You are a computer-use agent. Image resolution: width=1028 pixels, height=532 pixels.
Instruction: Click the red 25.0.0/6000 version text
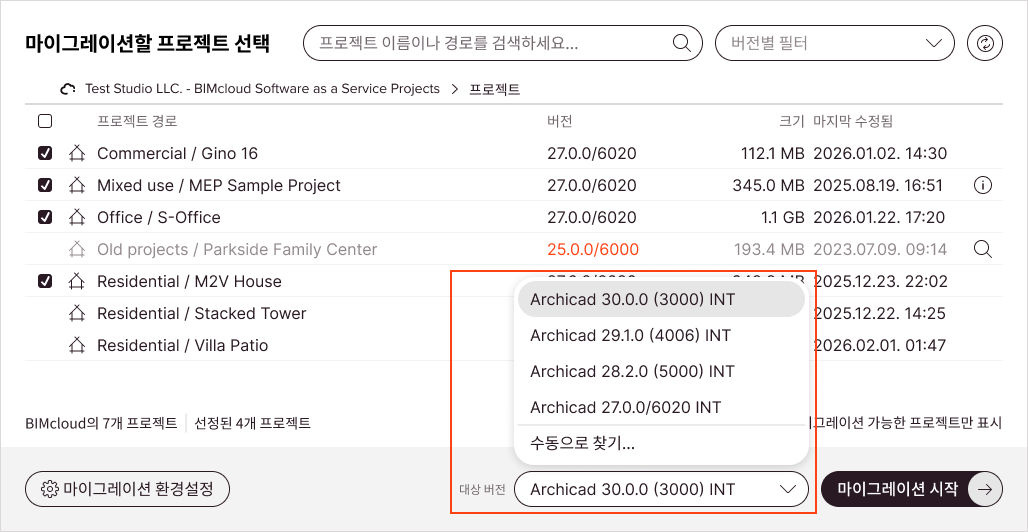coord(593,249)
